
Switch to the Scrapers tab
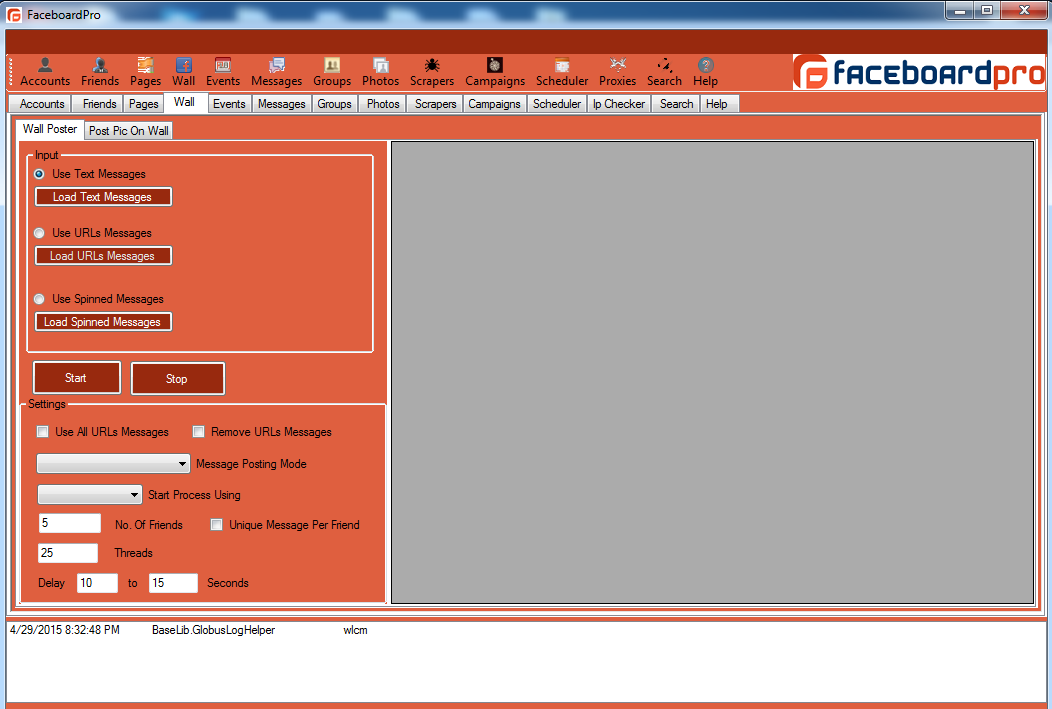tap(435, 104)
